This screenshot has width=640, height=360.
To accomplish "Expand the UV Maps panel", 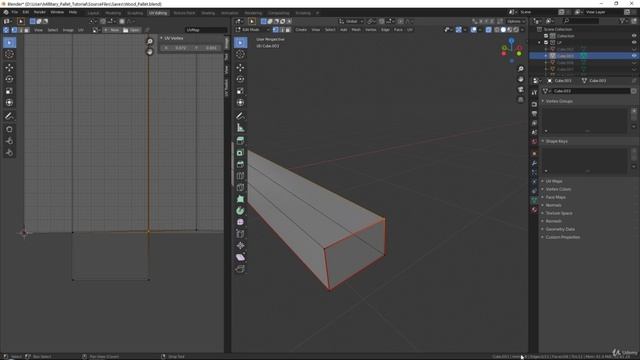I will click(x=554, y=181).
